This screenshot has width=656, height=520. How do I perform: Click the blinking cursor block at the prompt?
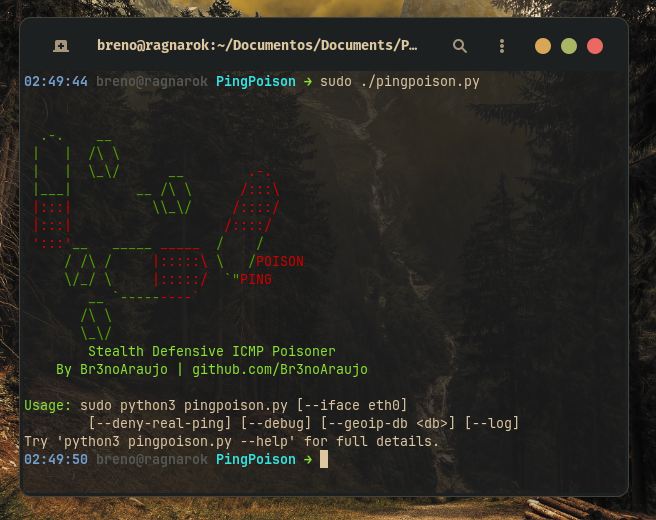pos(324,459)
